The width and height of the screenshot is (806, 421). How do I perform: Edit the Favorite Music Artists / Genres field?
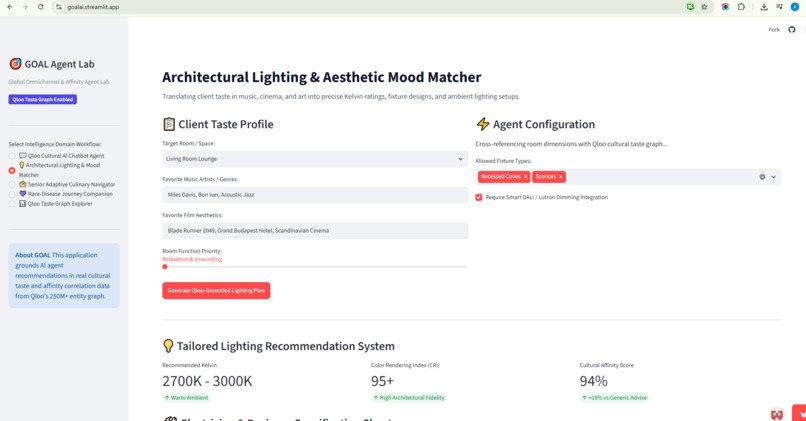tap(315, 195)
